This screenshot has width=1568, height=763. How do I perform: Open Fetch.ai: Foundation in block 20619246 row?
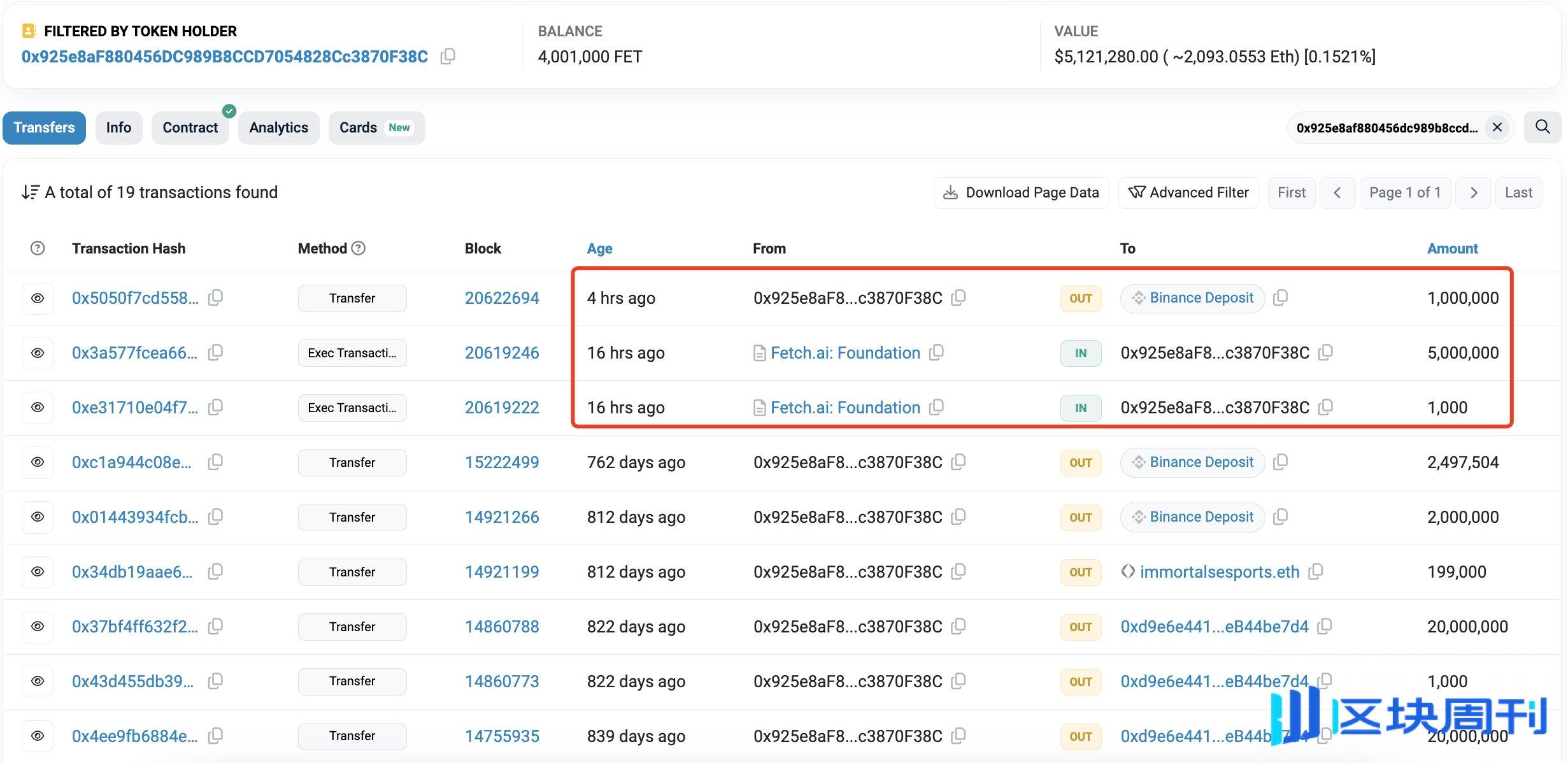[845, 353]
